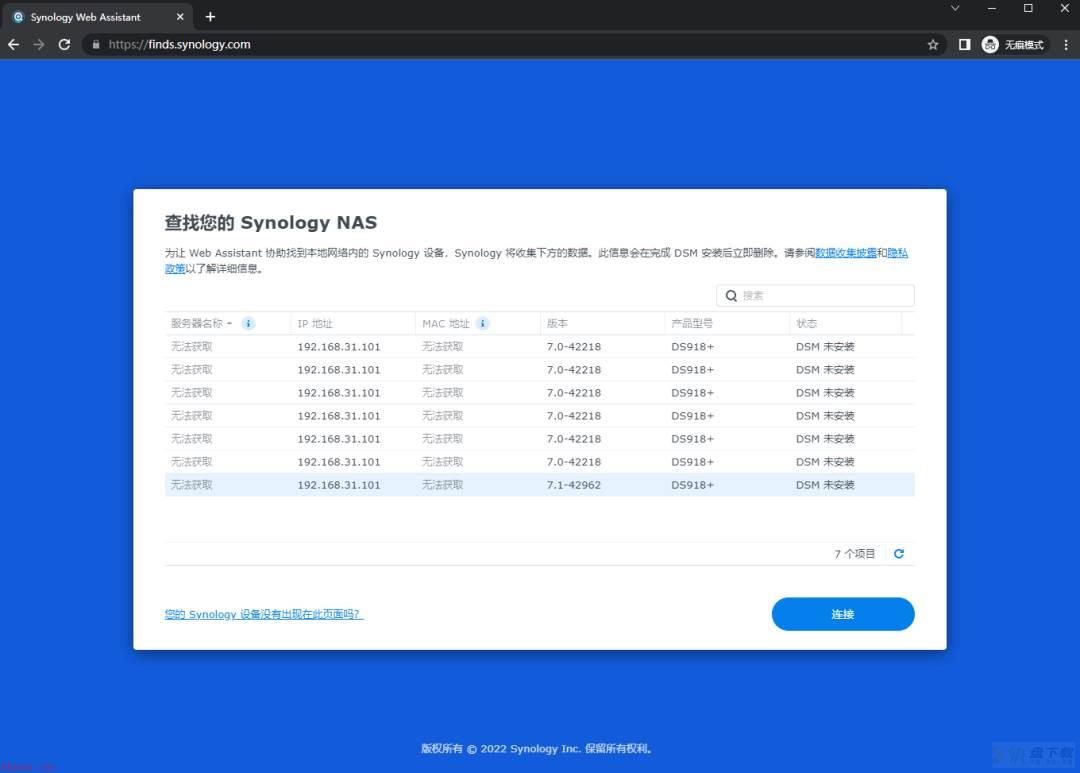The image size is (1080, 773).
Task: Click the lock icon in the address bar
Action: coord(96,45)
